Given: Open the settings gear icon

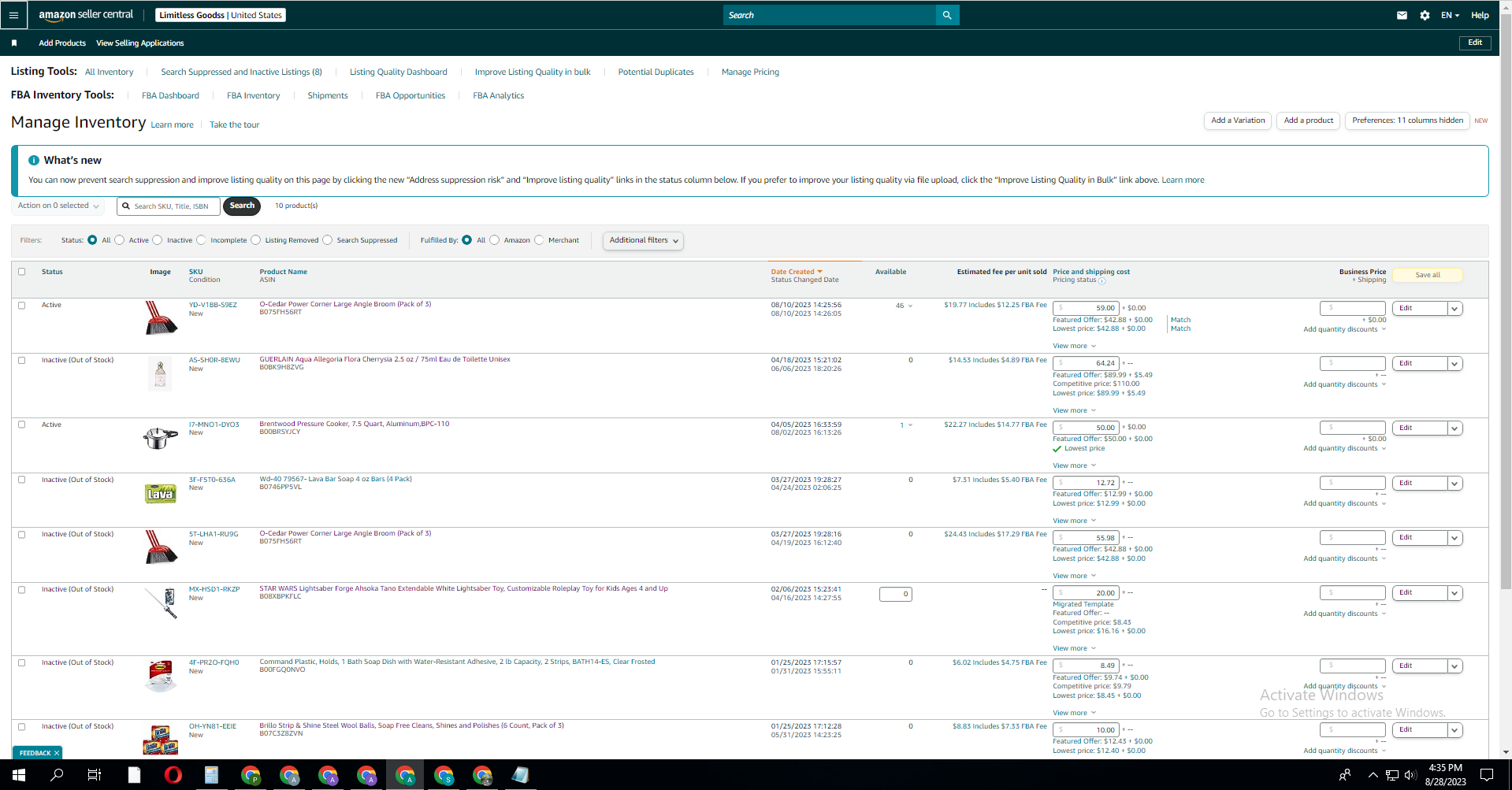Looking at the screenshot, I should (x=1425, y=15).
